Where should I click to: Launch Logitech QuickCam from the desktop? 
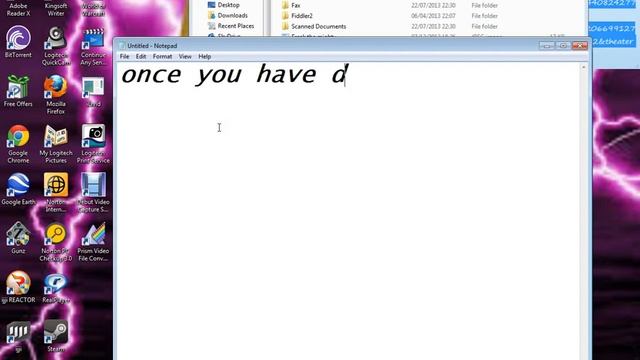pos(56,46)
